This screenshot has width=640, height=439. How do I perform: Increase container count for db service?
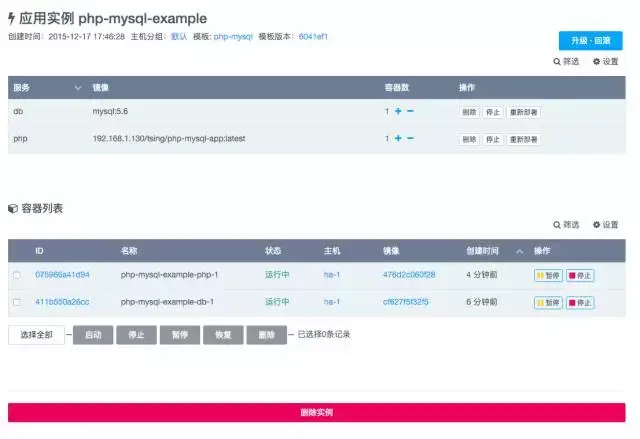[398, 111]
